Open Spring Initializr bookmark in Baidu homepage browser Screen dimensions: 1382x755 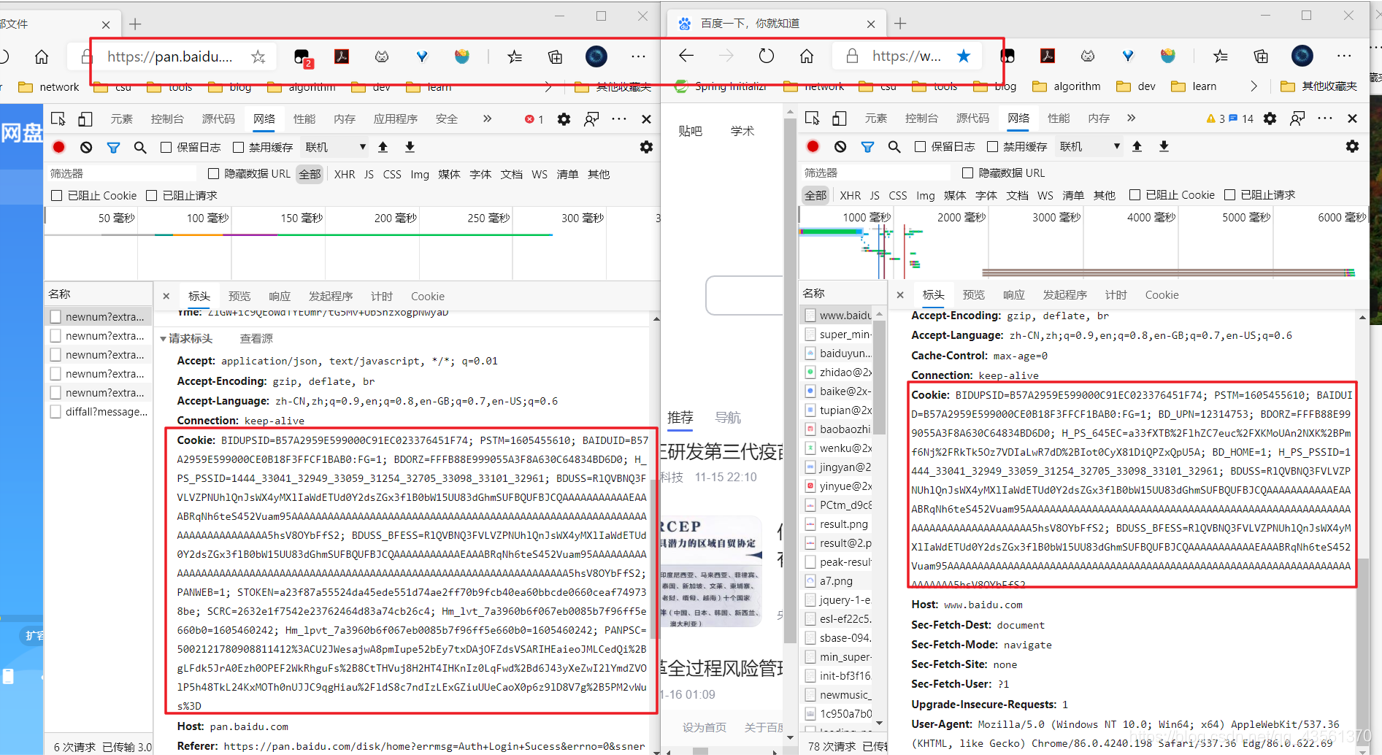pyautogui.click(x=720, y=86)
